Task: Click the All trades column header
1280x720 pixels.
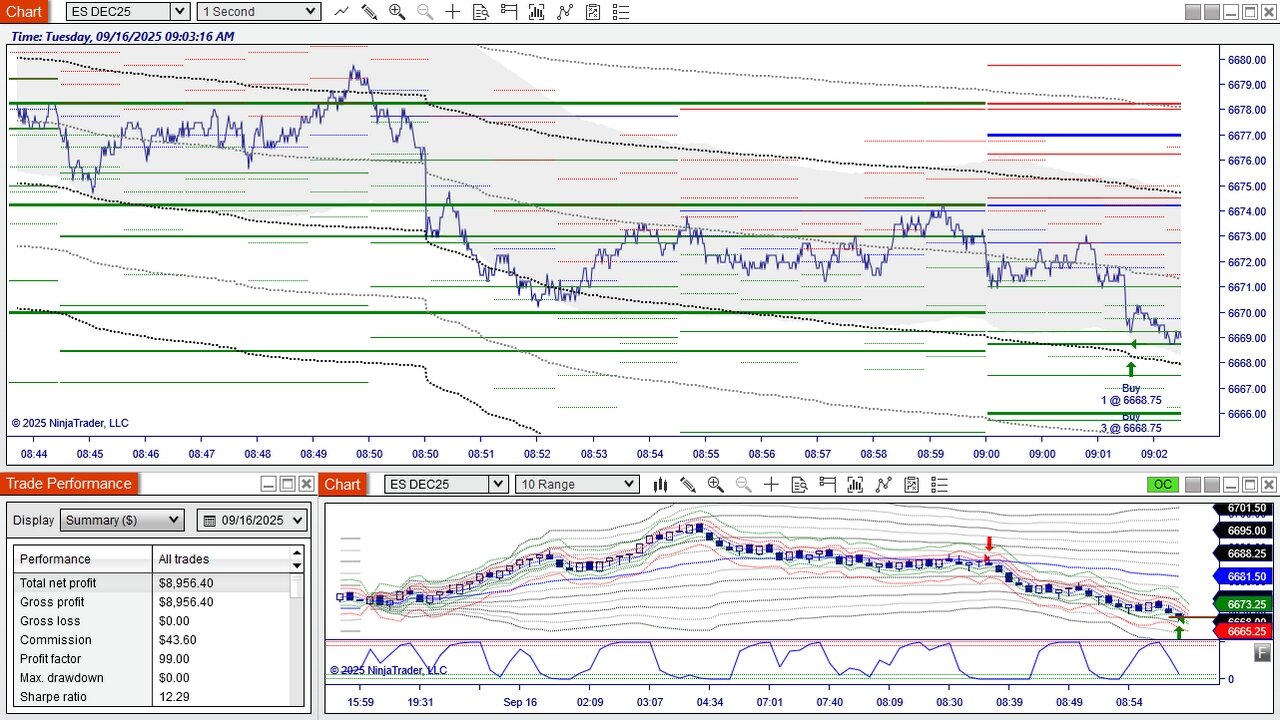Action: coord(221,559)
